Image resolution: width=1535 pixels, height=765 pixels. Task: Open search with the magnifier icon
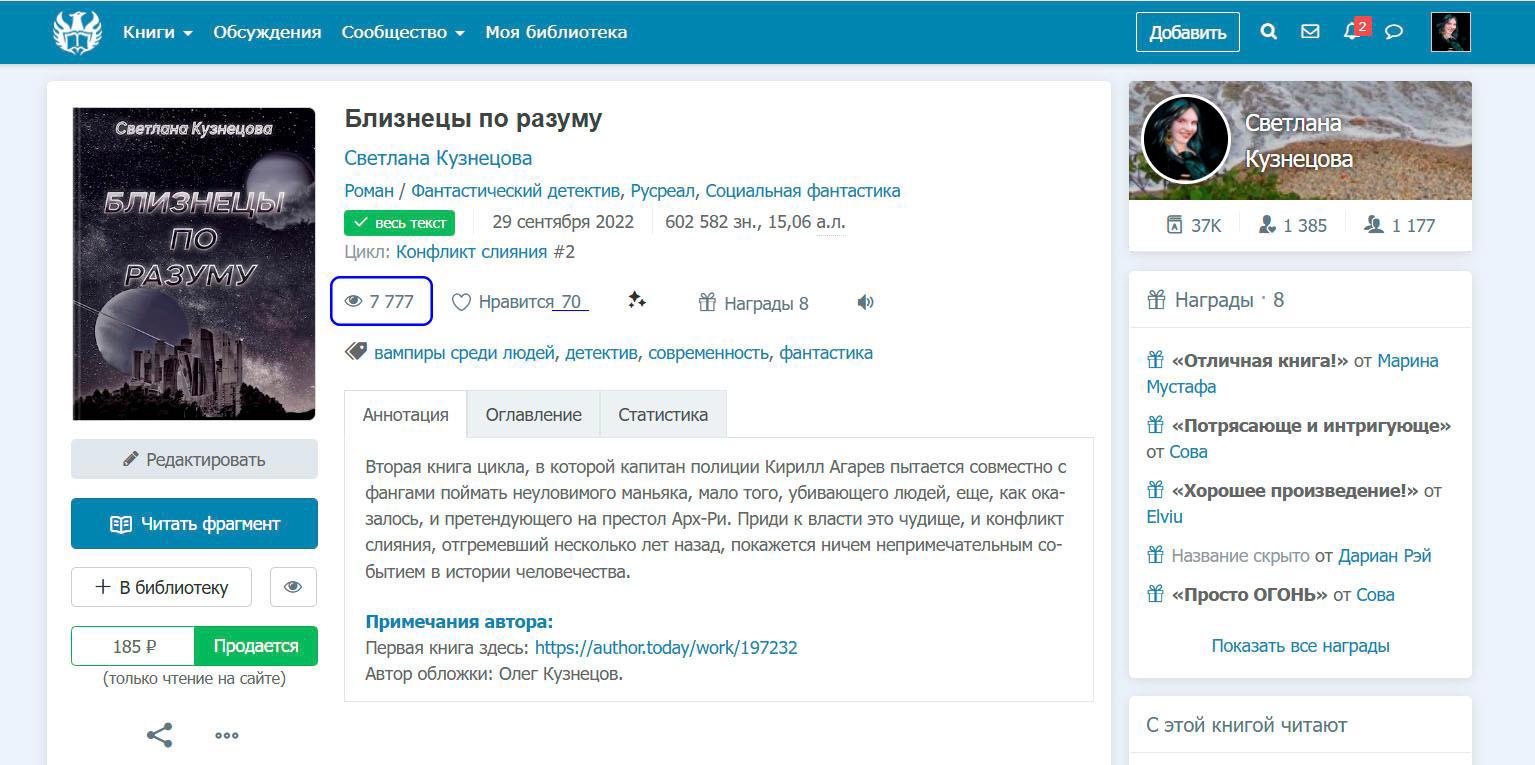1268,32
